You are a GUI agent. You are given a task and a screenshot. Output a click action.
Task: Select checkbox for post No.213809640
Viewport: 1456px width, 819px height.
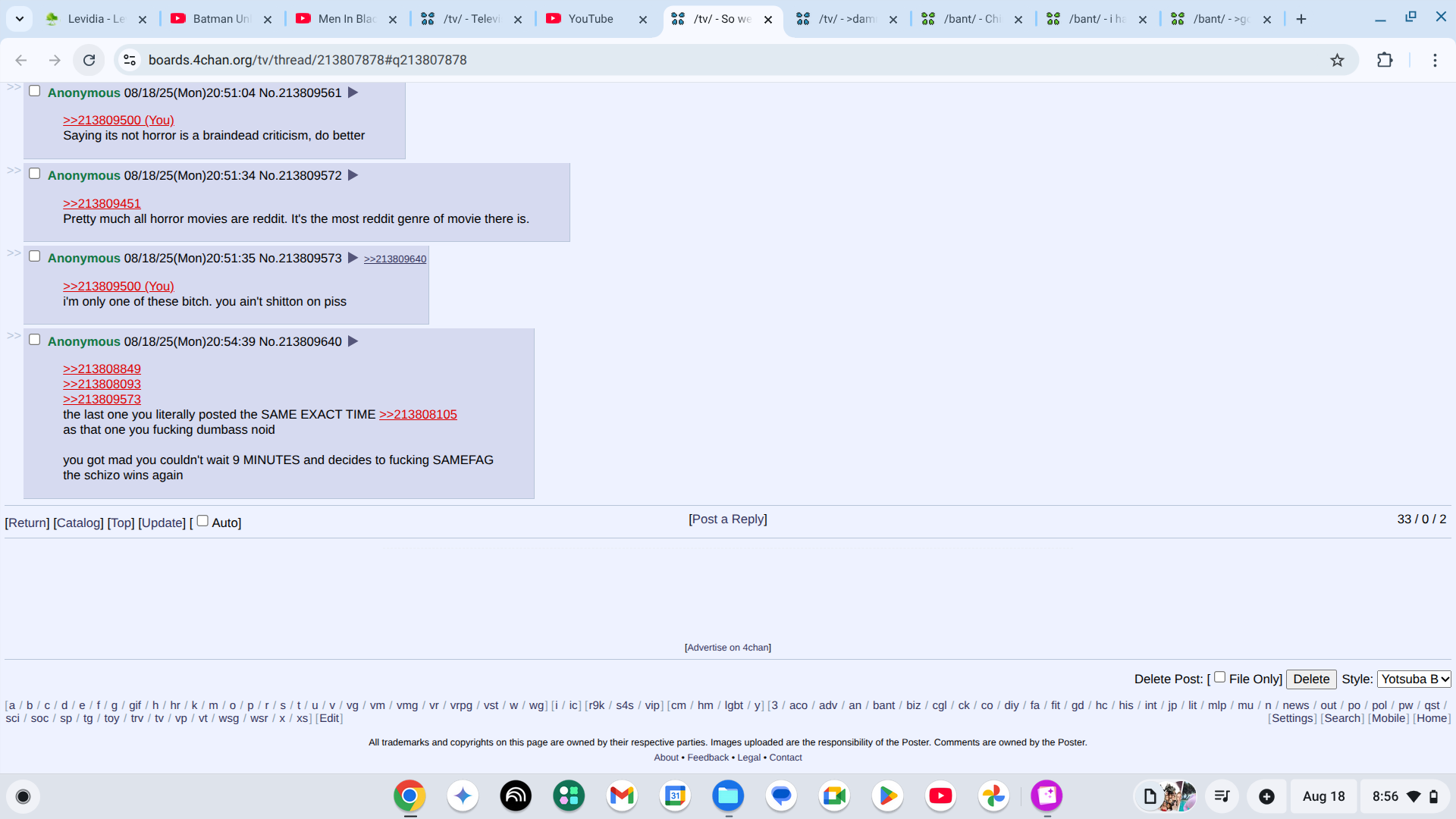(x=34, y=340)
